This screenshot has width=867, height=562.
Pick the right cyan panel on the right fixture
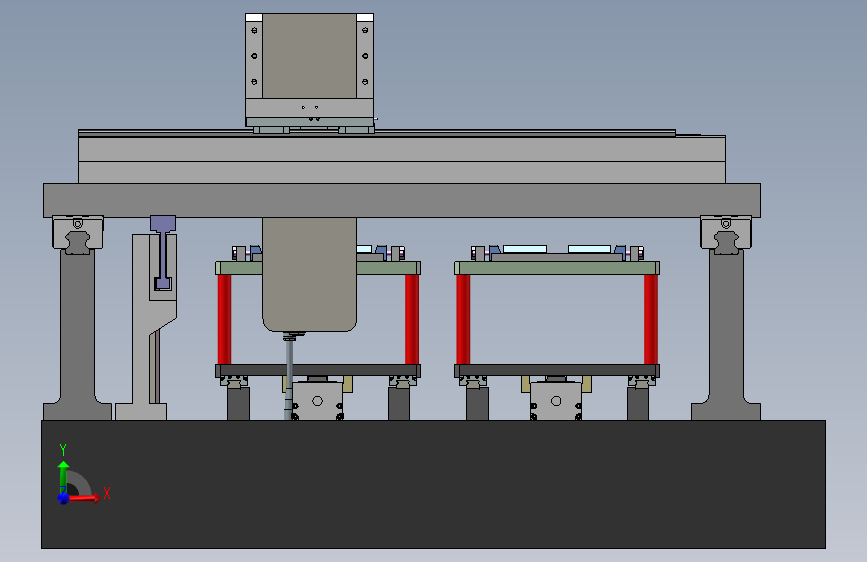(589, 249)
